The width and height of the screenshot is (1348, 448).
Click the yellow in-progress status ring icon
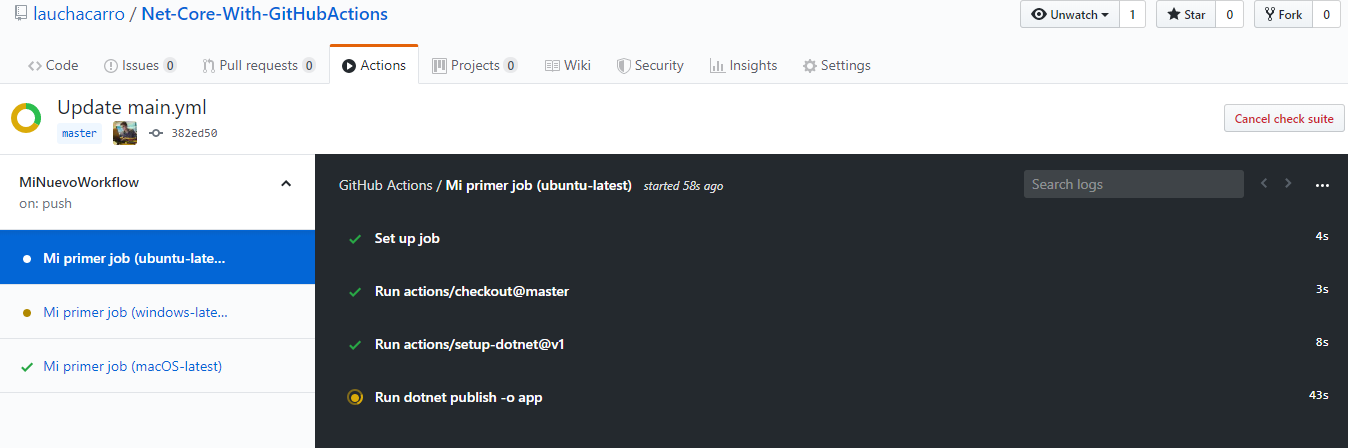26,118
